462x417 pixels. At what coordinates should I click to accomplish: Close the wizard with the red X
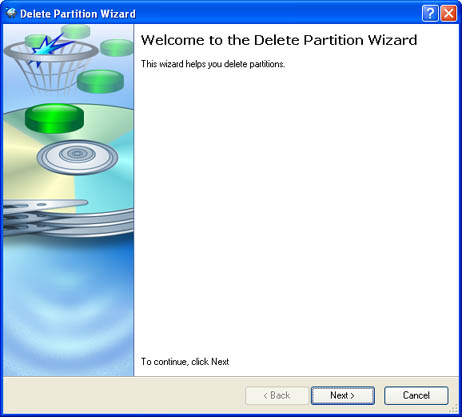tap(449, 14)
